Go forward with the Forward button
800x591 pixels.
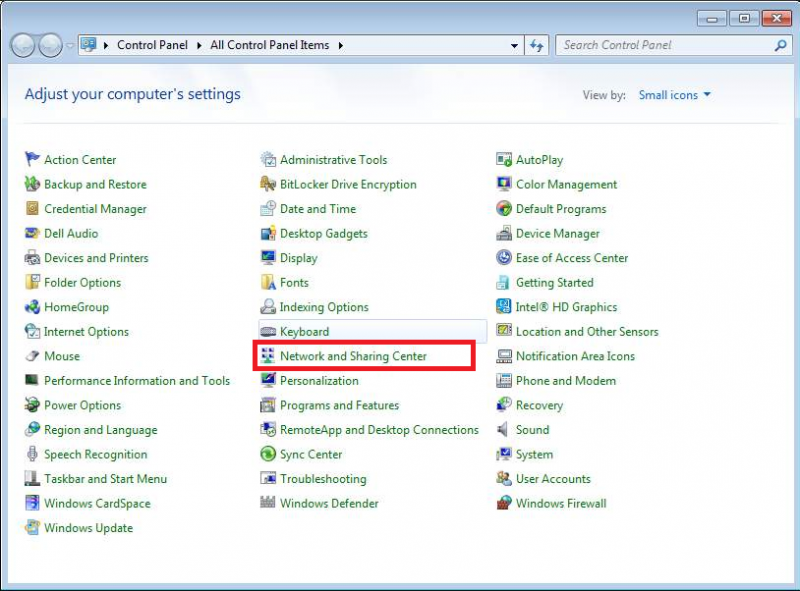click(x=50, y=45)
